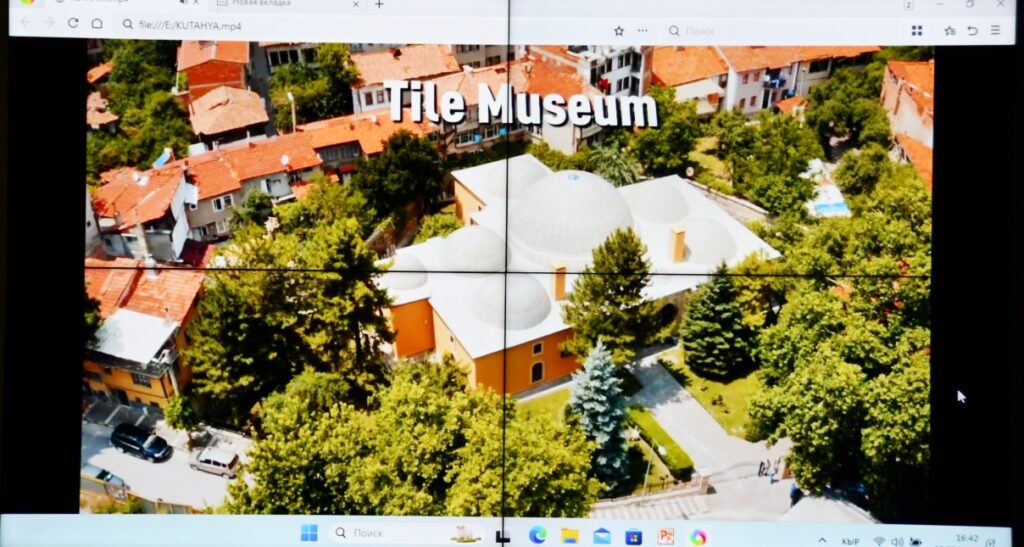Open the browser hamburger menu
Image resolution: width=1024 pixels, height=547 pixels.
(995, 30)
